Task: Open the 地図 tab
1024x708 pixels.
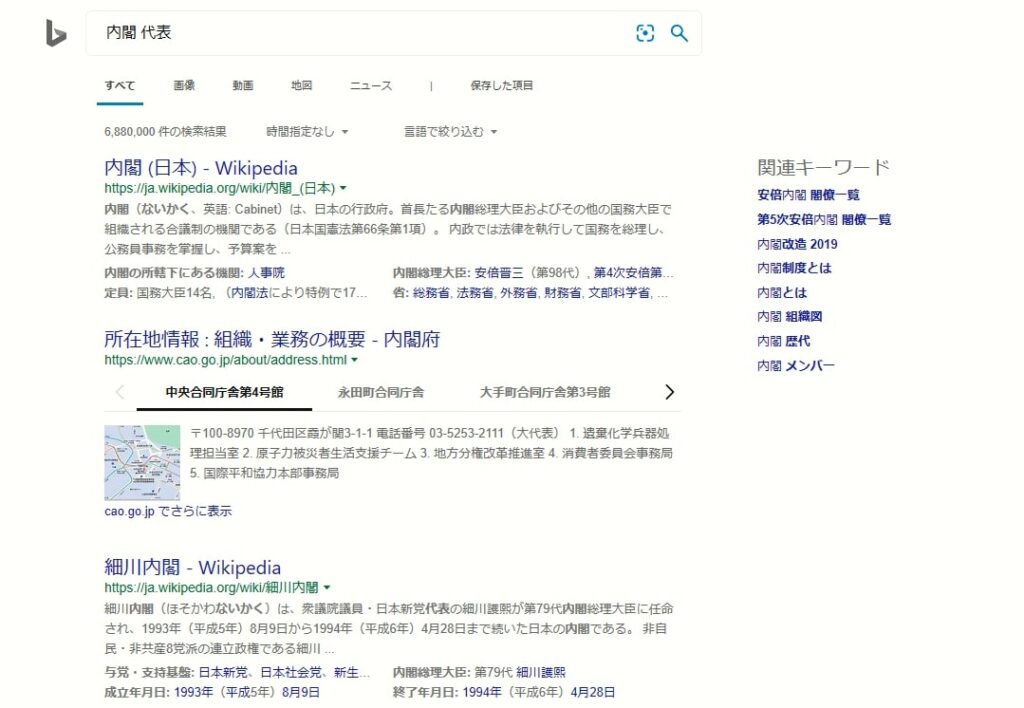Action: click(302, 85)
